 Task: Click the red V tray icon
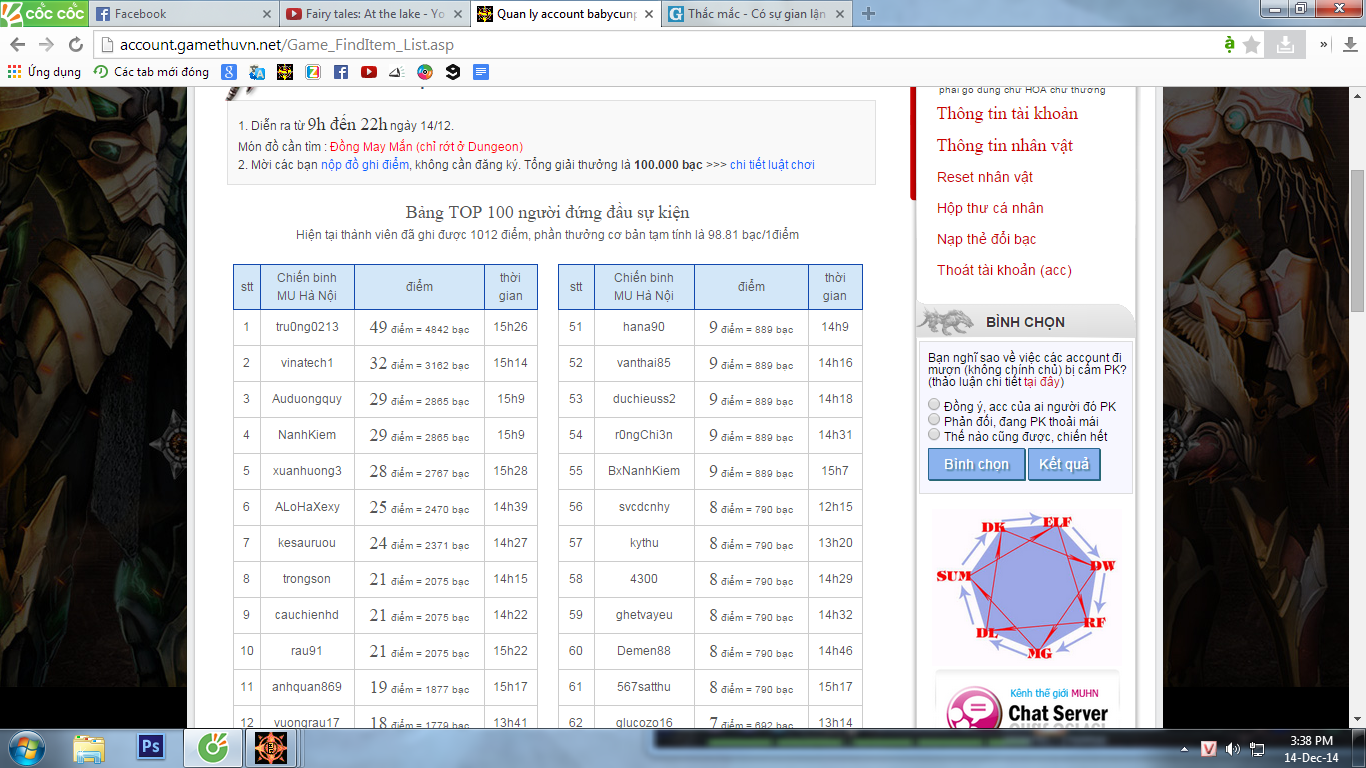[x=1208, y=748]
